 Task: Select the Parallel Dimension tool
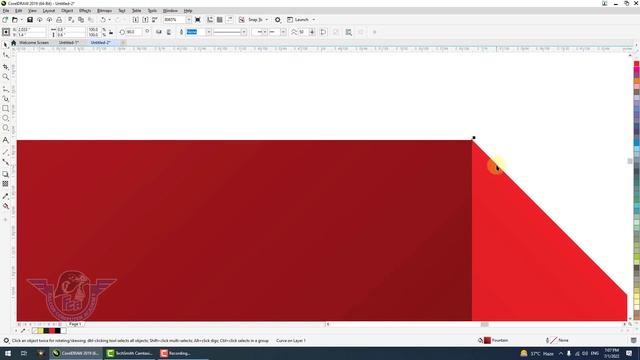click(6, 152)
